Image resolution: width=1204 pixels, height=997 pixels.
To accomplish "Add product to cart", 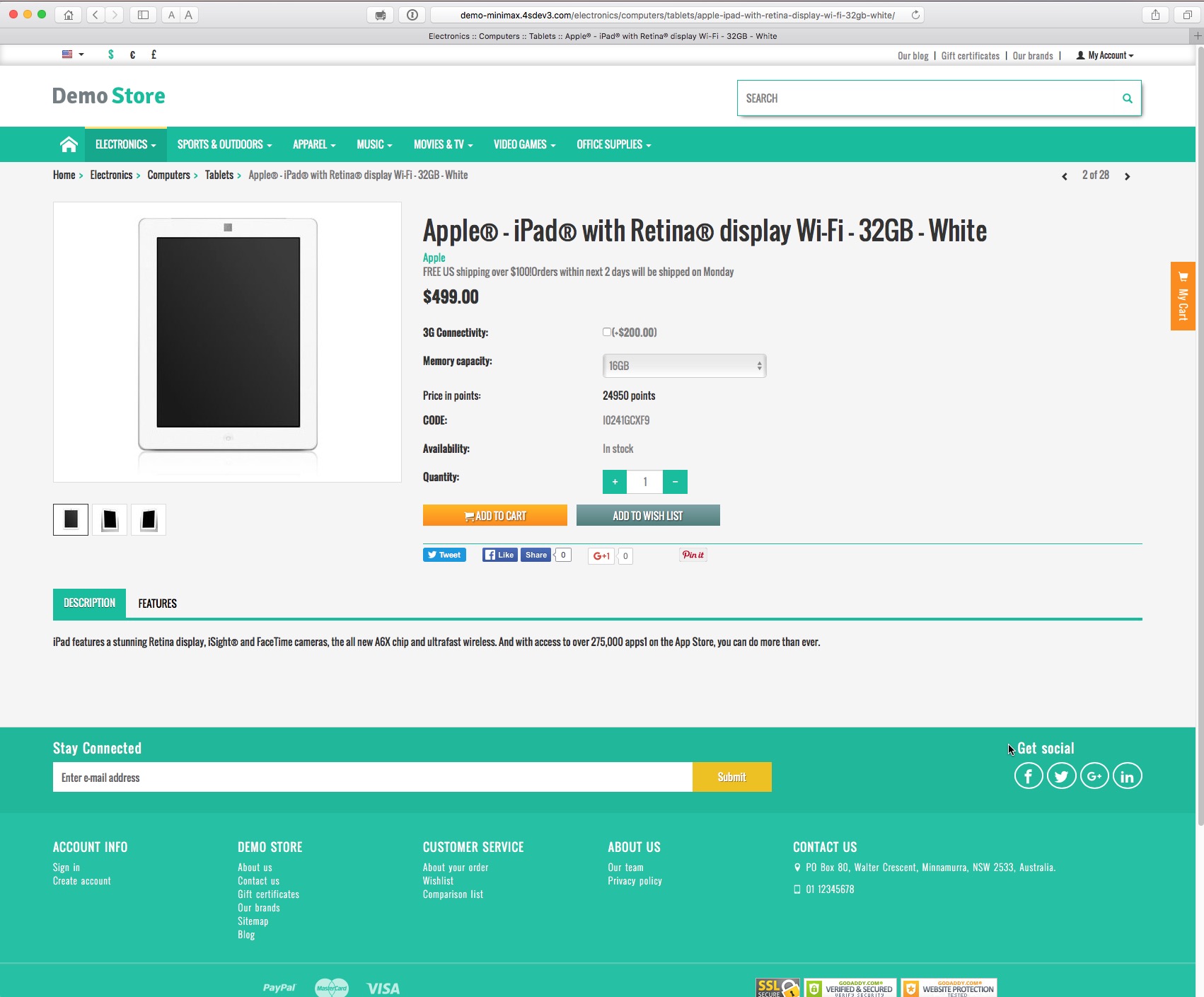I will pyautogui.click(x=495, y=515).
